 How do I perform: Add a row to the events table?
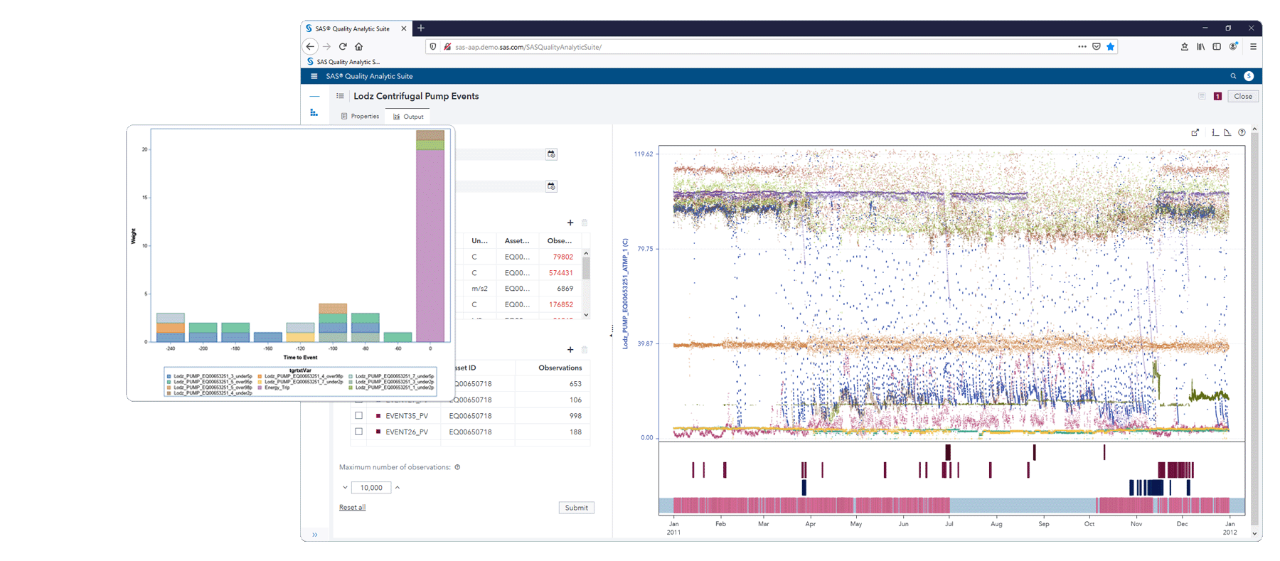570,349
